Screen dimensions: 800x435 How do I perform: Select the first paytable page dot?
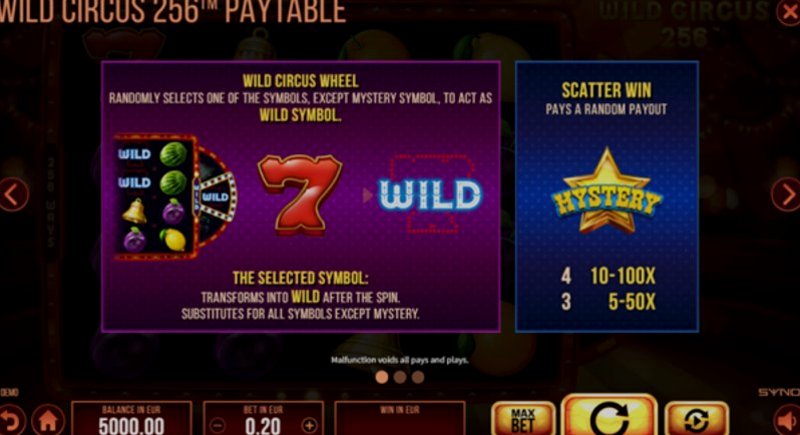[x=382, y=377]
